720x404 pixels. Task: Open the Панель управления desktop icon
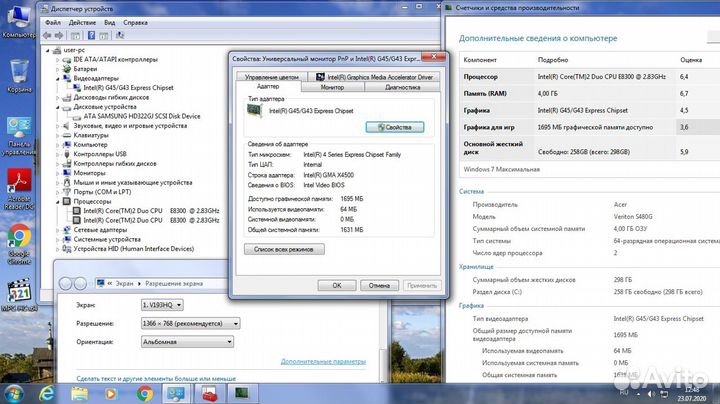pyautogui.click(x=19, y=136)
